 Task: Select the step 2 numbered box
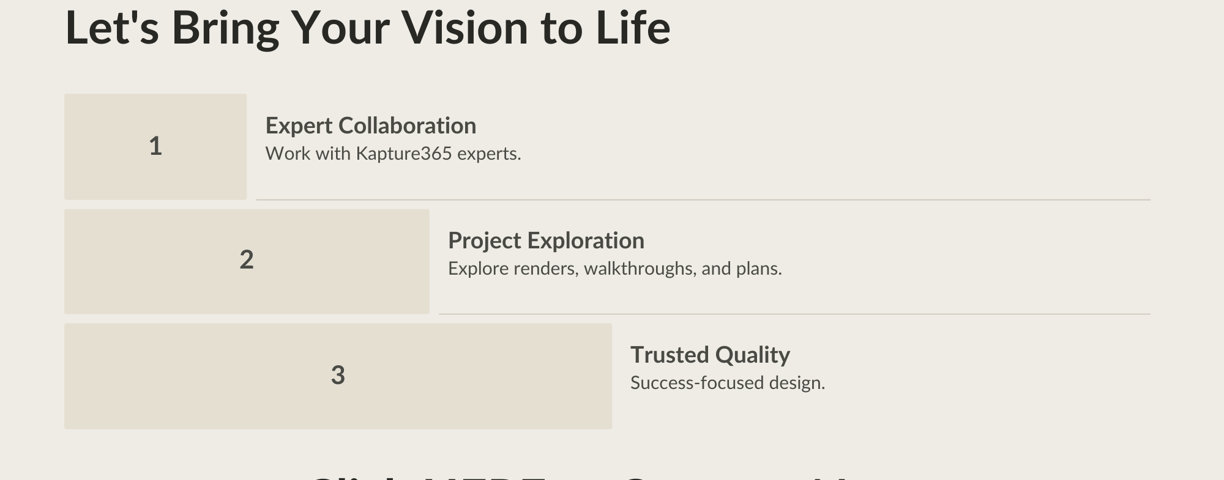click(247, 261)
